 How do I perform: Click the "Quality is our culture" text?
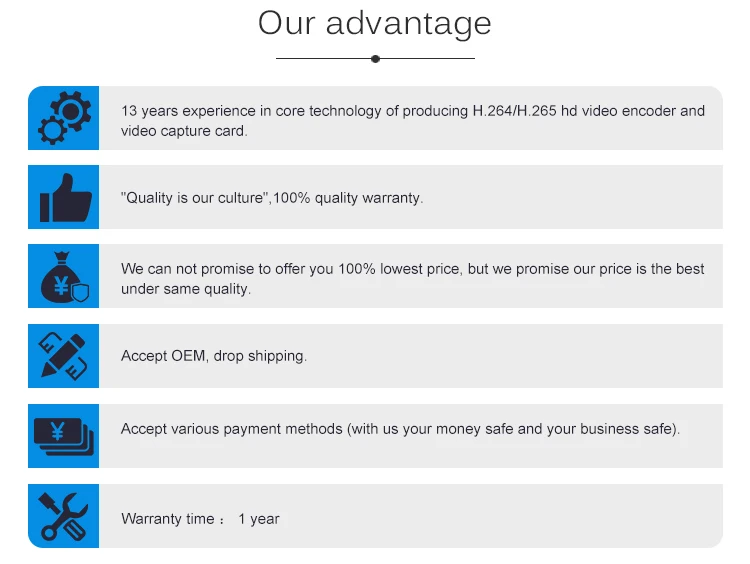[272, 198]
